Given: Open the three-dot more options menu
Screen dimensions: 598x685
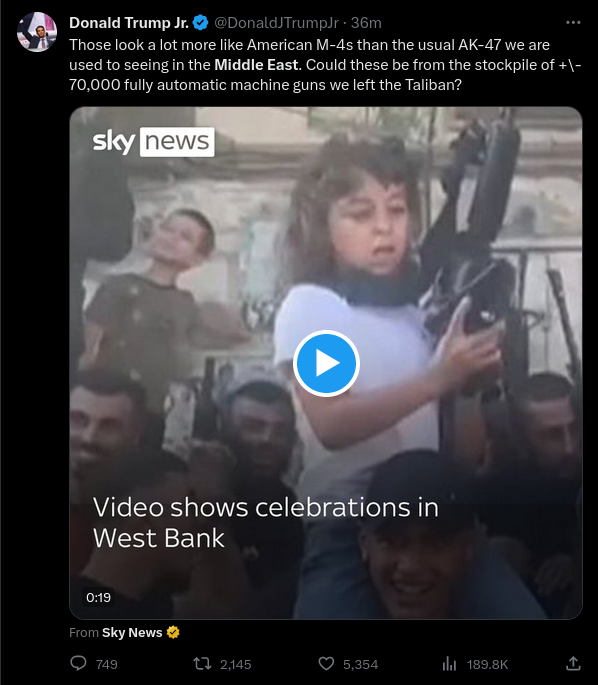Looking at the screenshot, I should pos(573,23).
